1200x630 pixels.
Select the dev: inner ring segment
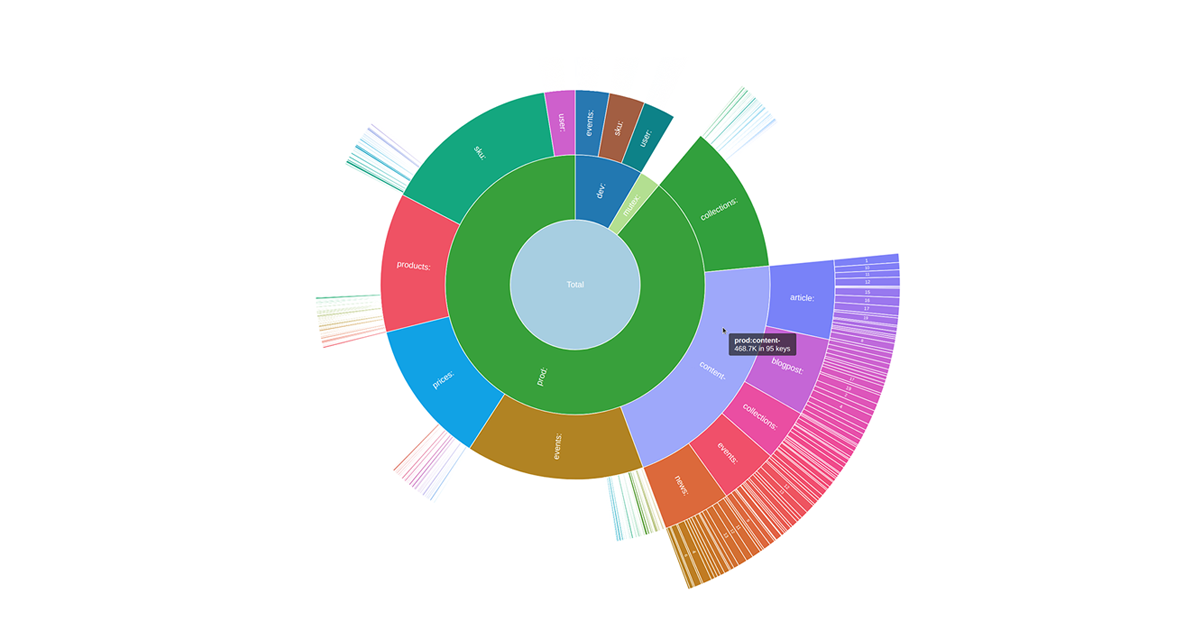600,190
